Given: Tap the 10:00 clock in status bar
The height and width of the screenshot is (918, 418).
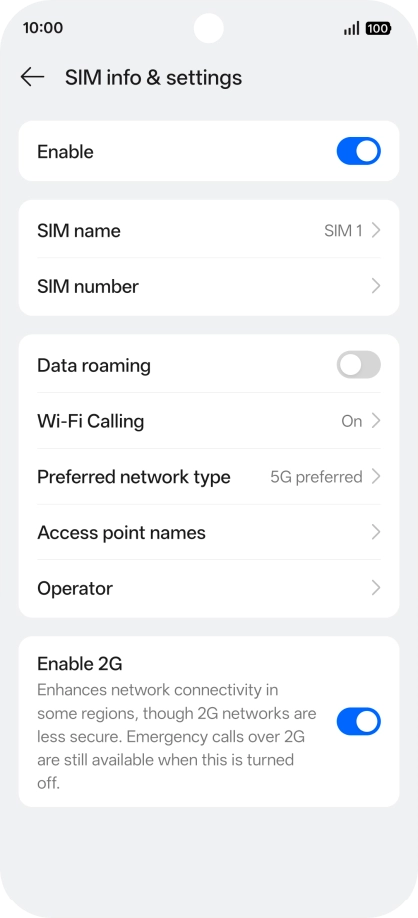Looking at the screenshot, I should click(x=43, y=28).
